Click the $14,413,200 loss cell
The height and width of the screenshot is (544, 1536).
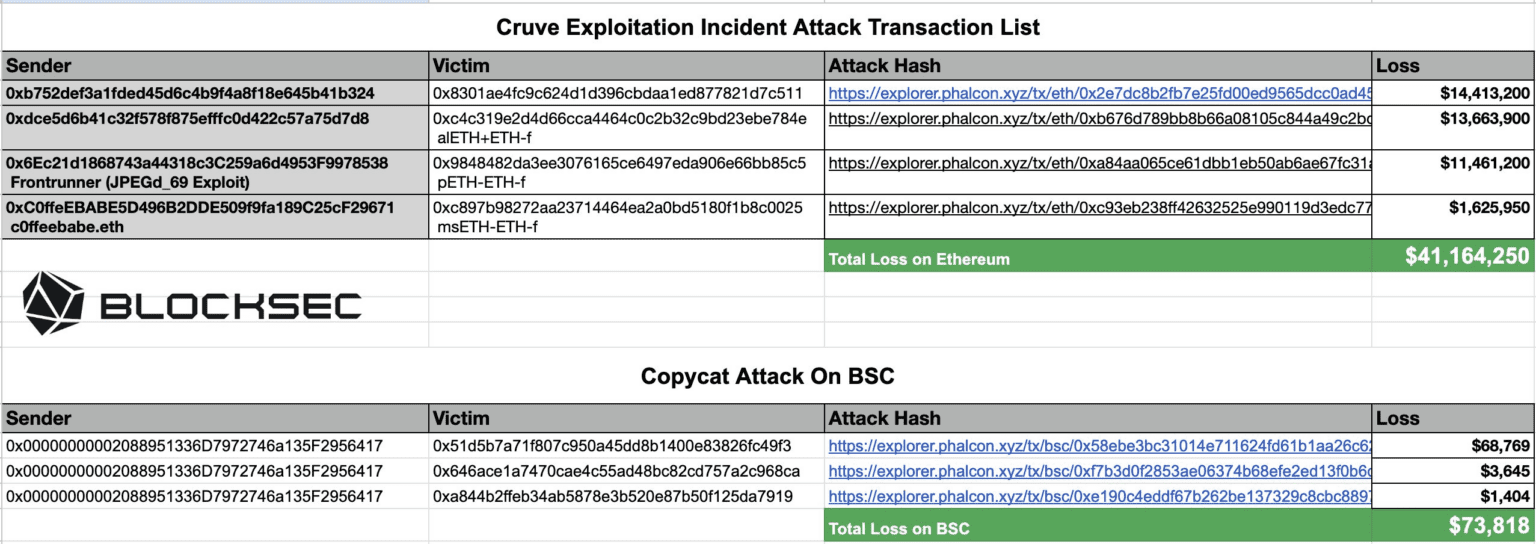[x=1452, y=93]
